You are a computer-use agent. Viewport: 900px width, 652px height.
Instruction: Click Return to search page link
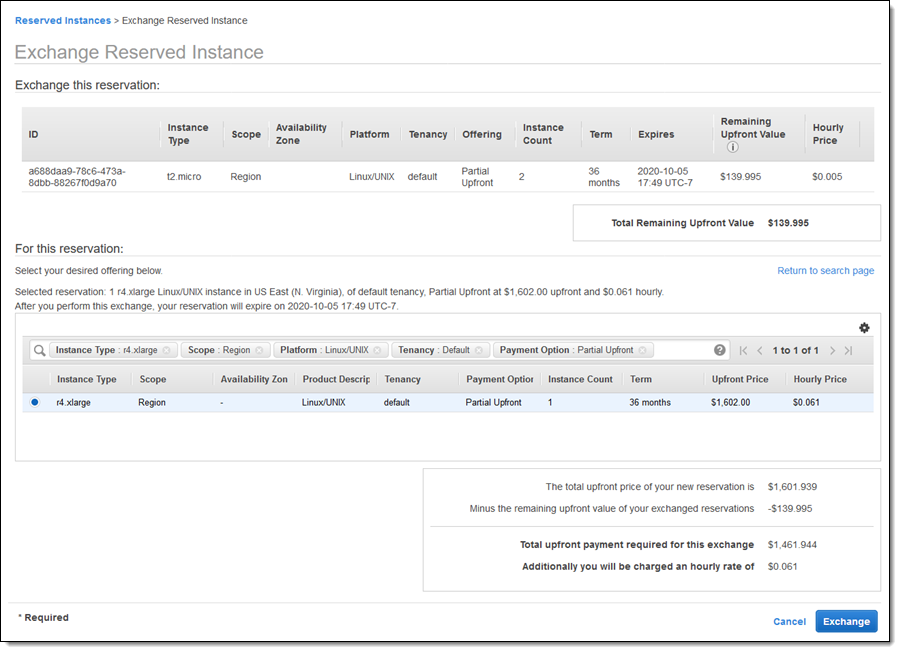coord(825,271)
